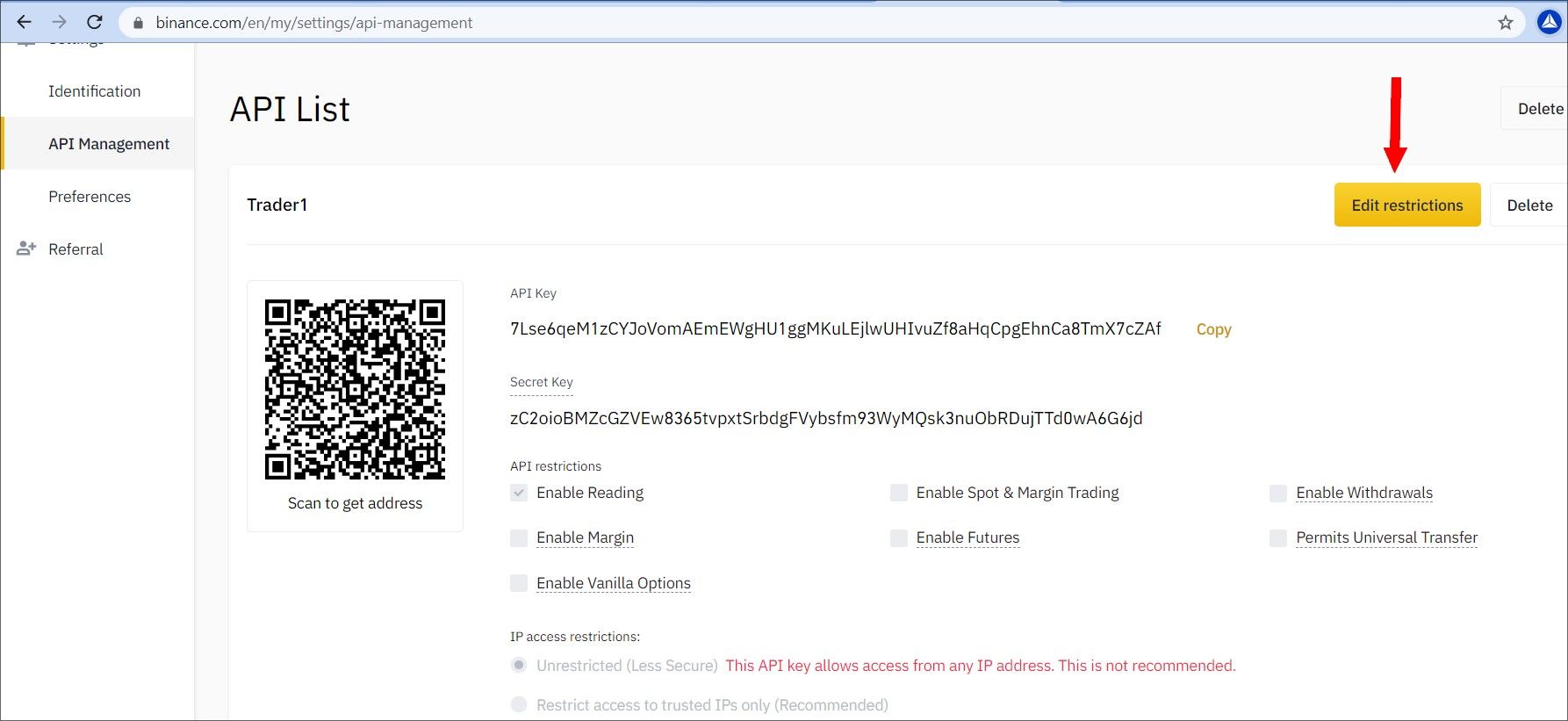This screenshot has width=1568, height=721.
Task: Click the Secret Key value text
Action: pyautogui.click(x=826, y=418)
